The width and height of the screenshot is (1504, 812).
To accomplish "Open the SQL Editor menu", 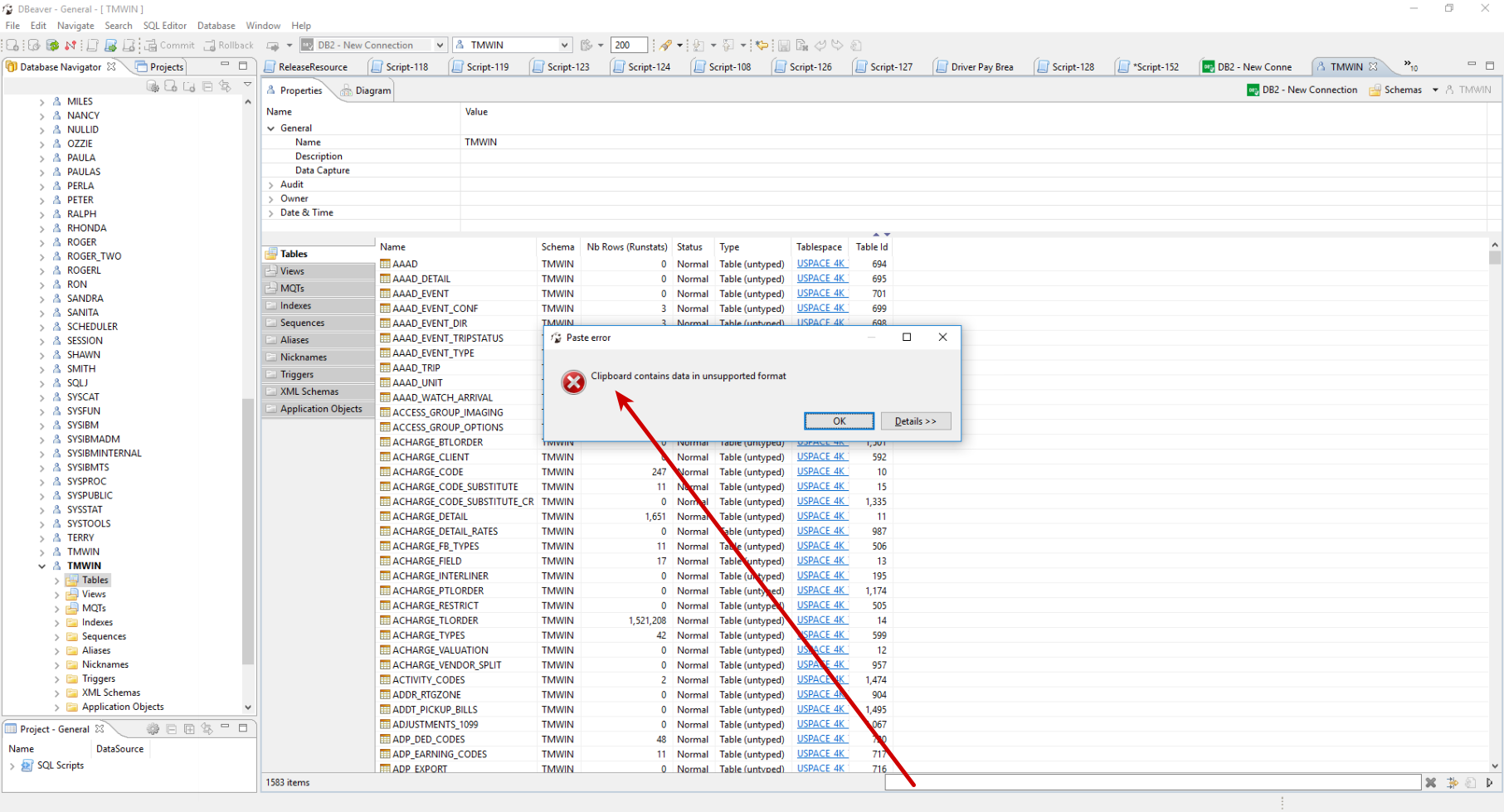I will coord(165,26).
